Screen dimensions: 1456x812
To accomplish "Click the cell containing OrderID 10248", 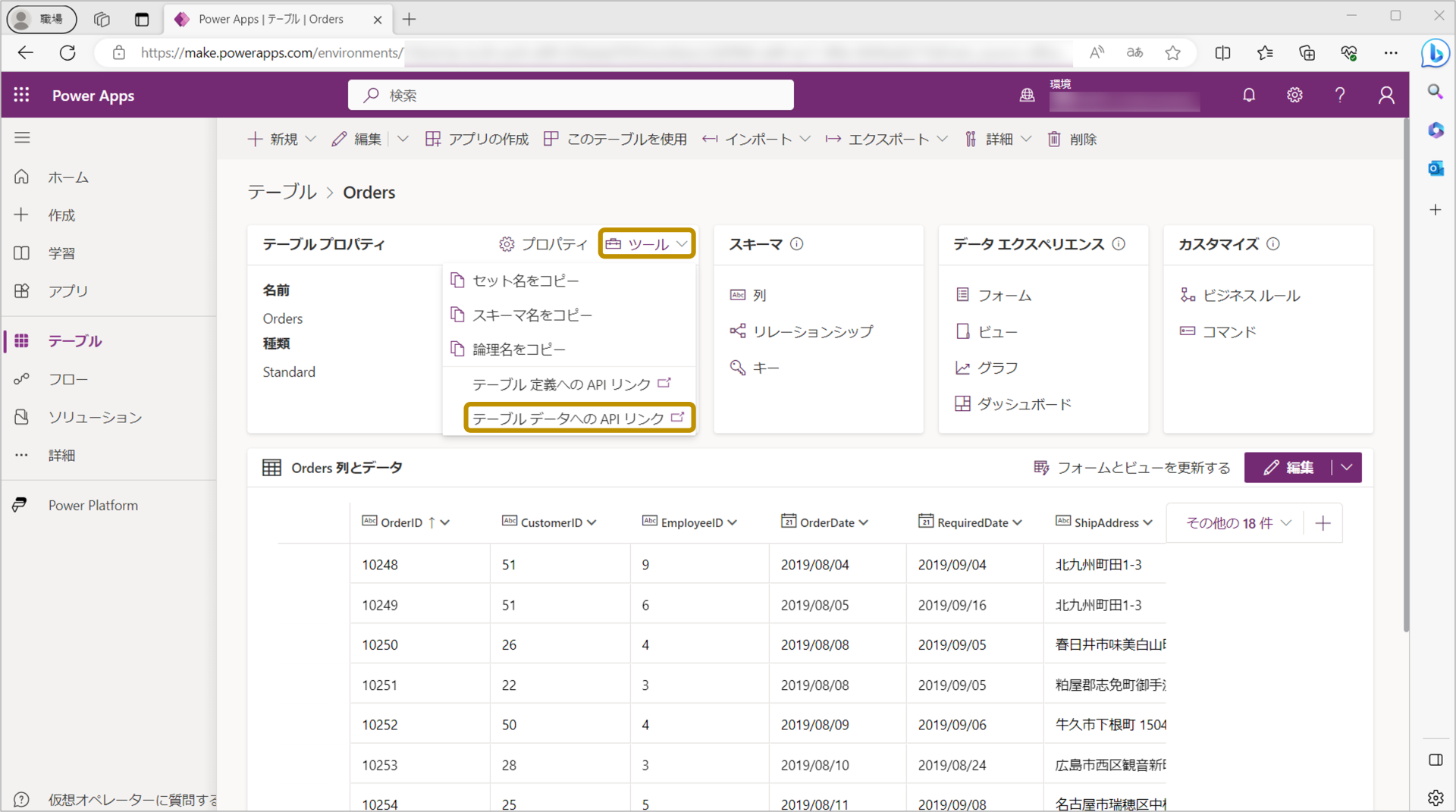I will point(420,565).
